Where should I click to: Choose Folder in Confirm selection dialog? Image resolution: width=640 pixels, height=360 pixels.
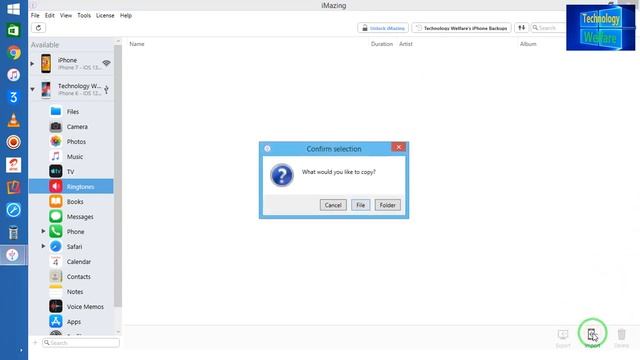(387, 205)
